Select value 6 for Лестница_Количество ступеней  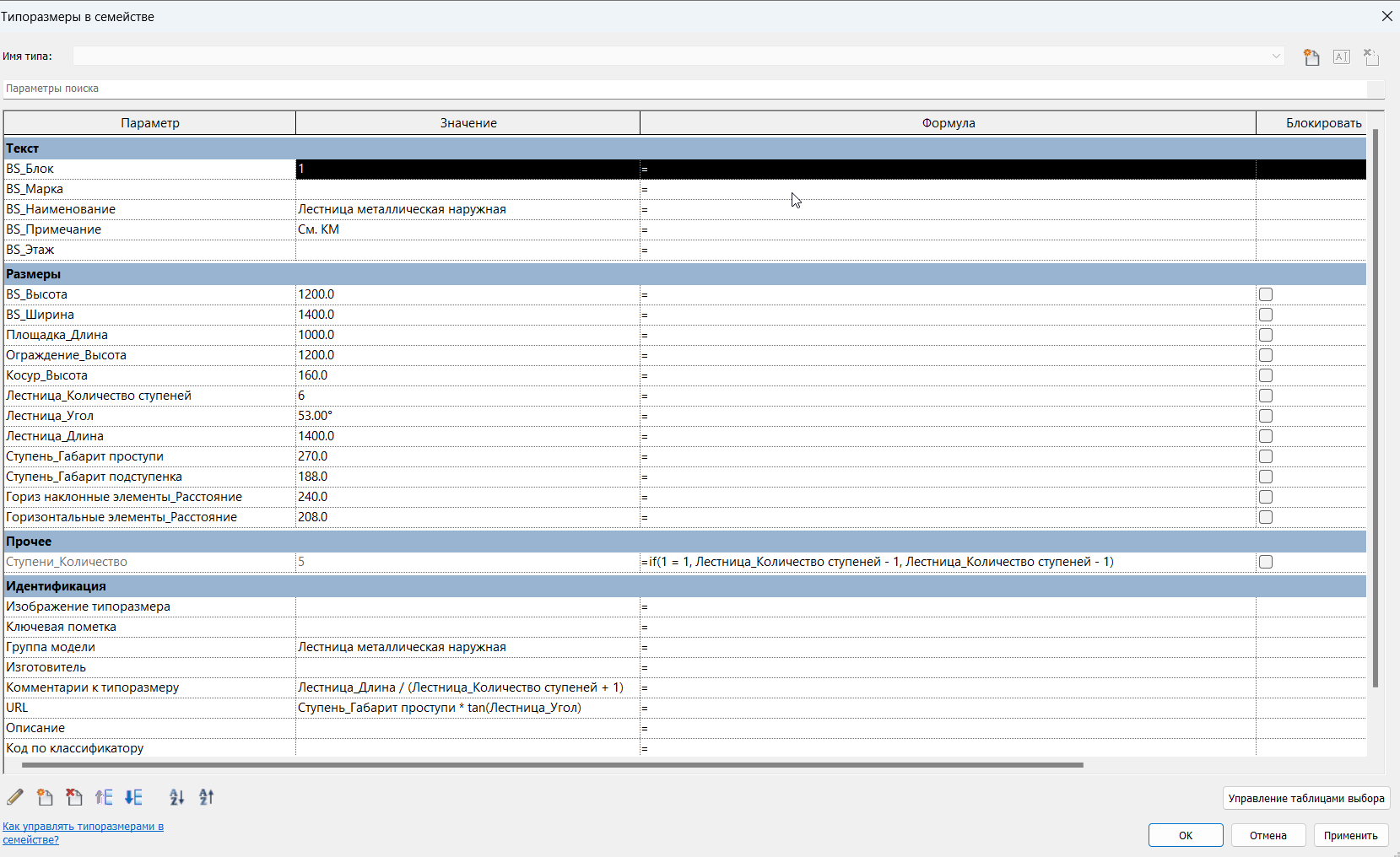(x=468, y=396)
